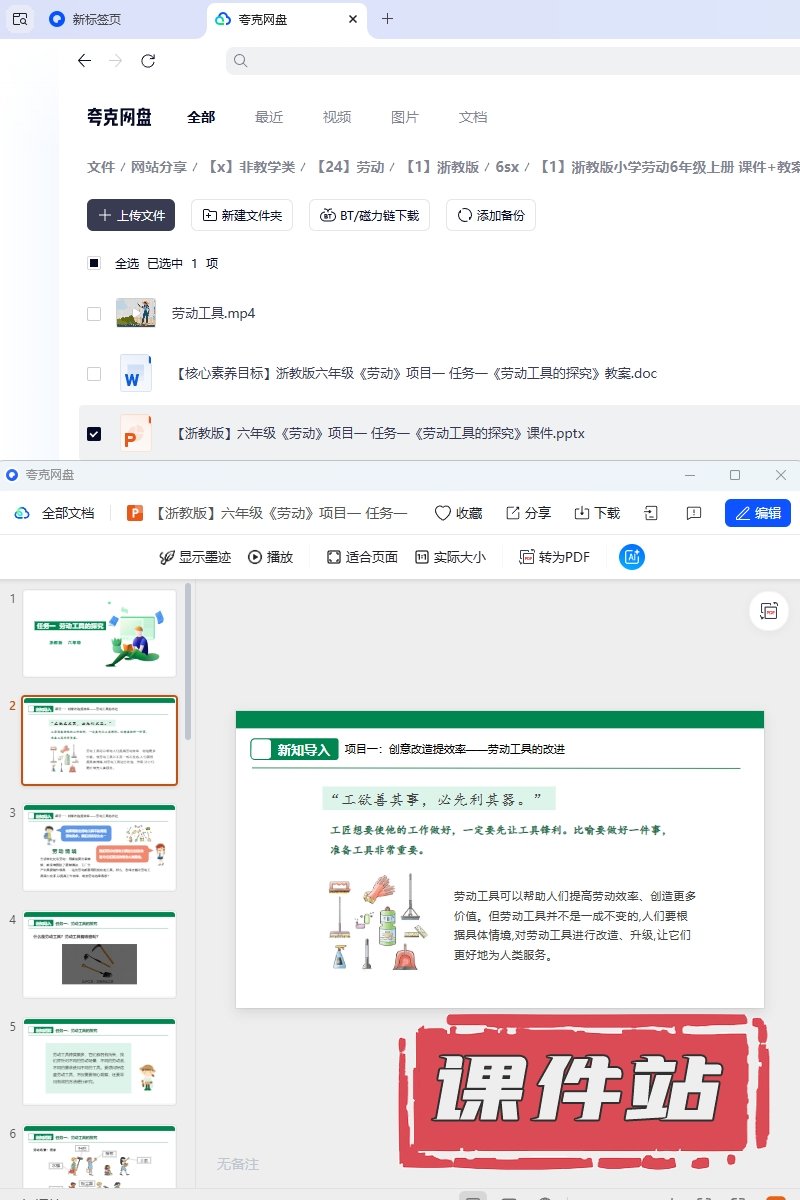Click the slide panel vertical scrollbar

[186, 660]
